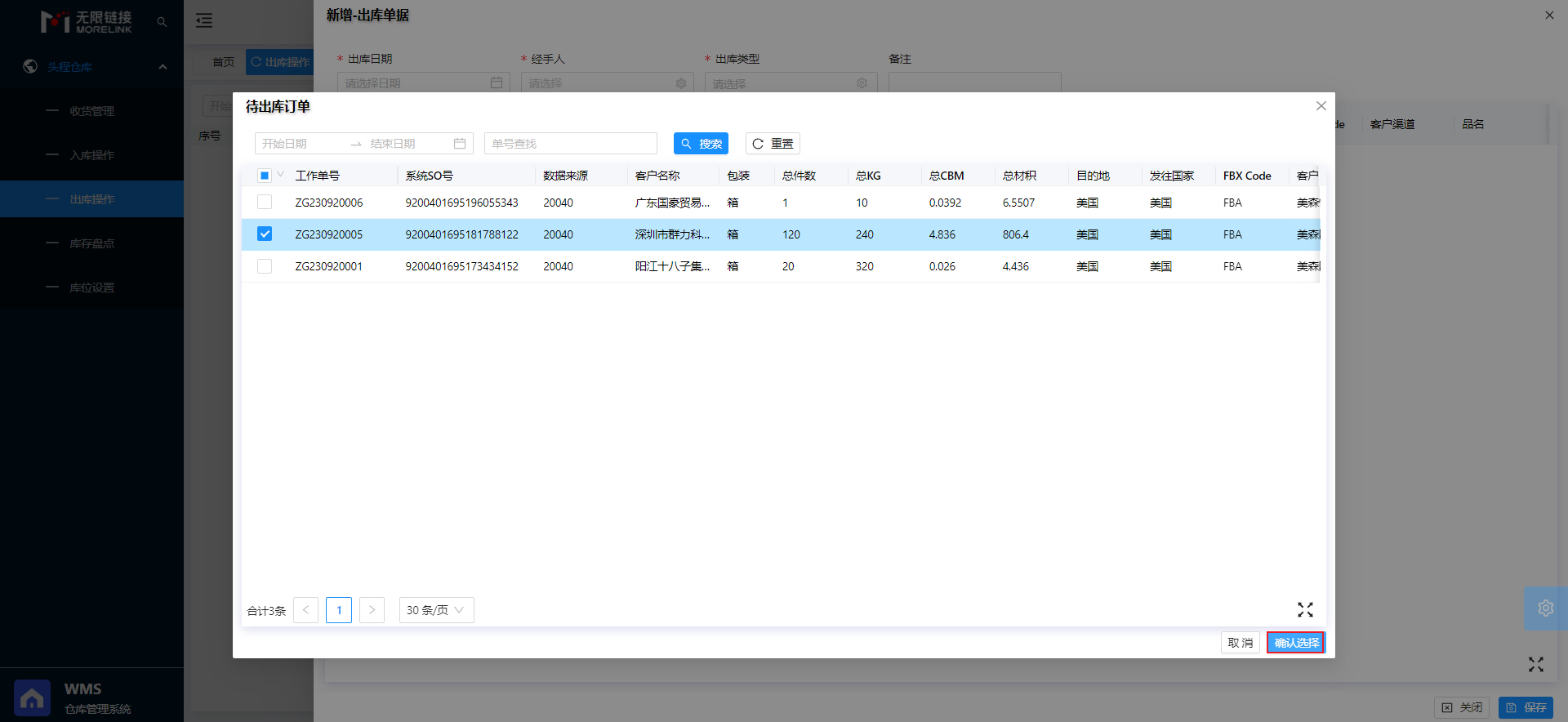This screenshot has width=1568, height=722.
Task: Click 合计3条 total count text
Action: (266, 611)
